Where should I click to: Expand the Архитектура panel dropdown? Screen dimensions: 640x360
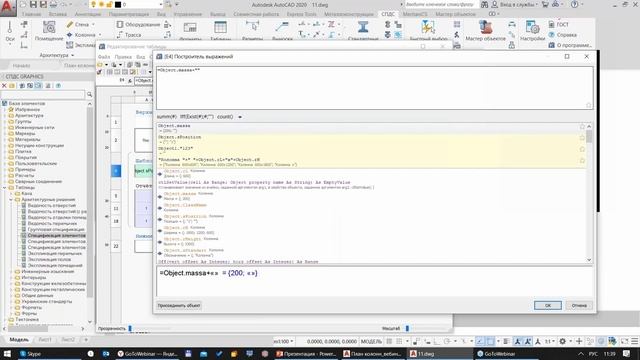73,55
